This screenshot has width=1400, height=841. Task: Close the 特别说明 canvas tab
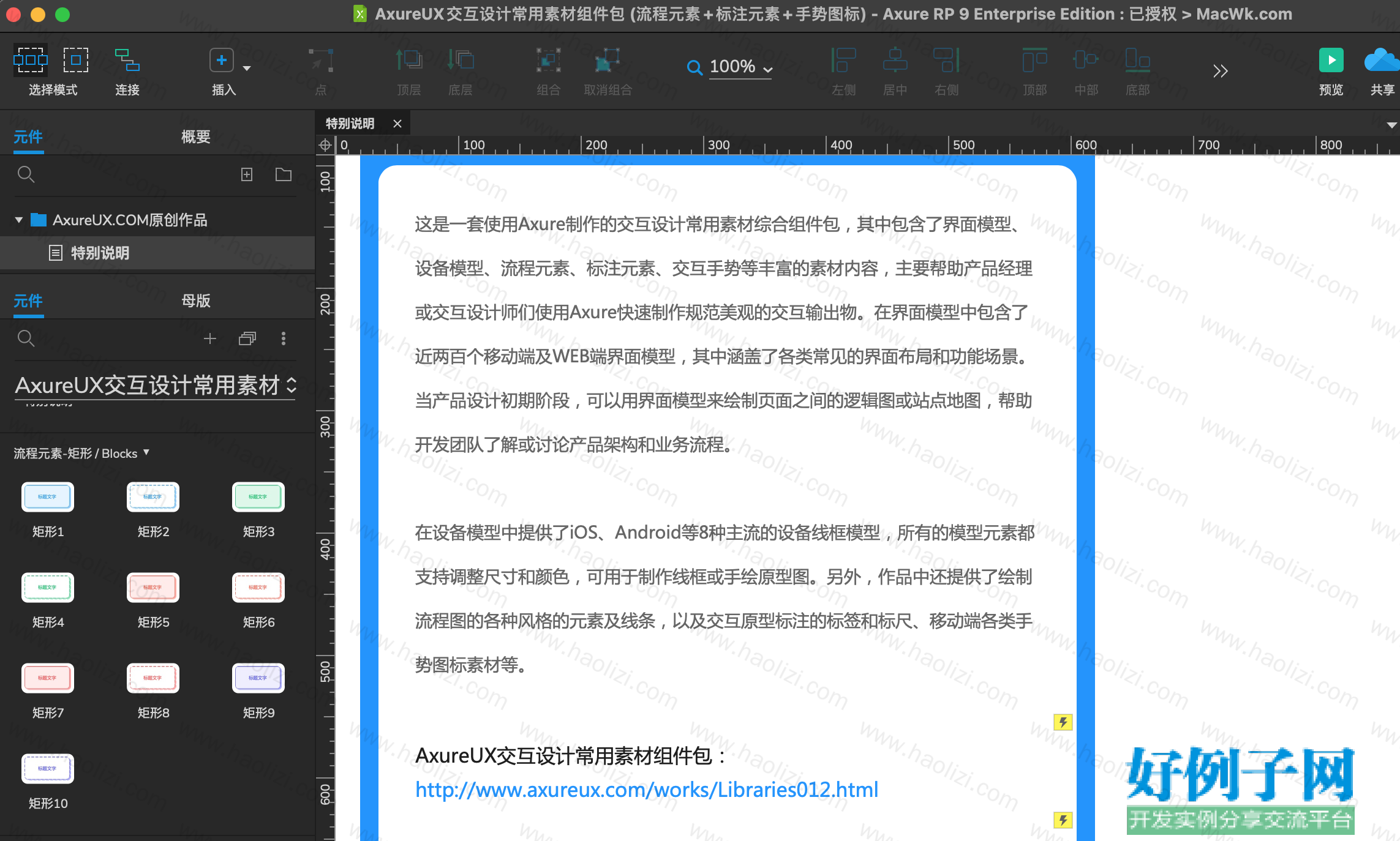pos(397,124)
